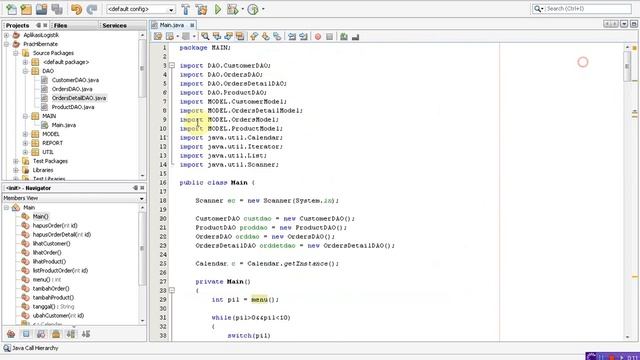Viewport: 640px width, 360px height.
Task: Toggle Bookmark in editor toolbar
Action: click(x=277, y=37)
